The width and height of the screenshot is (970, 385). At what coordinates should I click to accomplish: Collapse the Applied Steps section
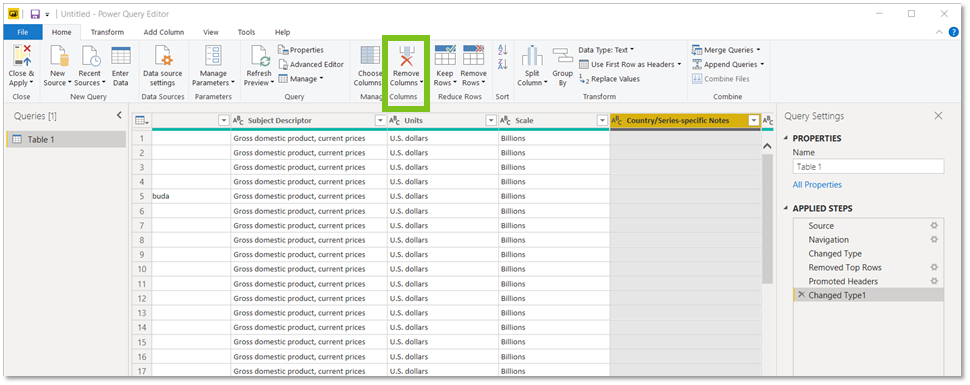(x=786, y=209)
